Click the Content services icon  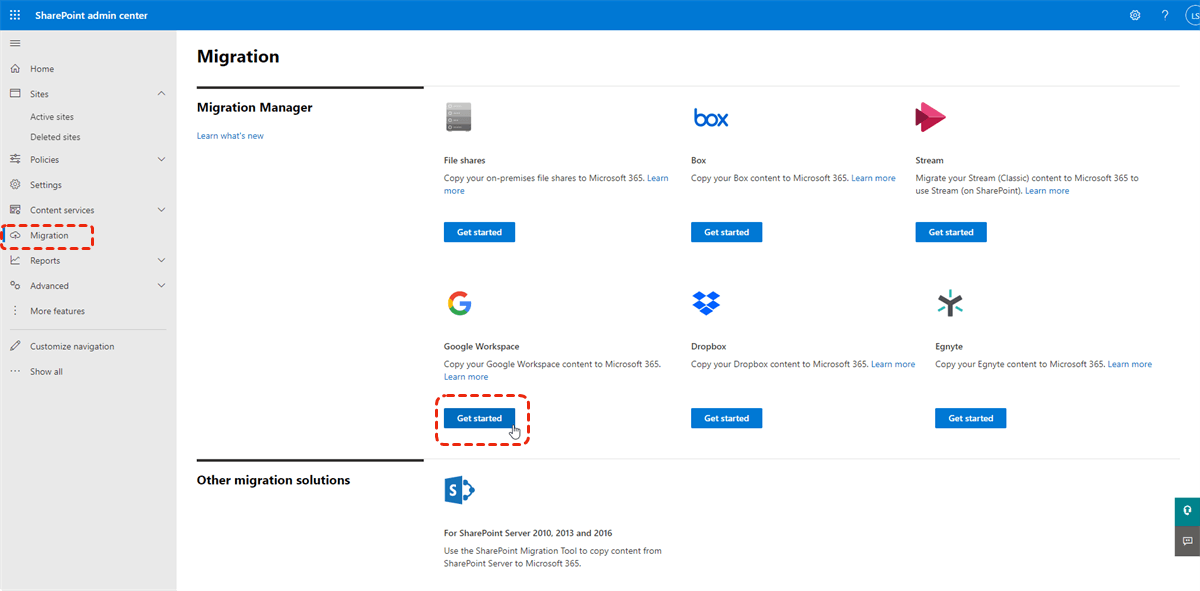15,210
